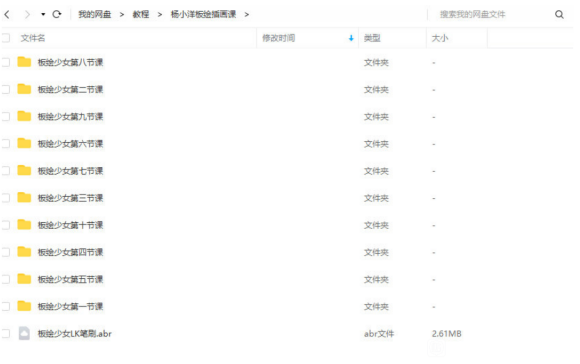
Task: Click folder icon of 板绘少女第九节课
Action: click(24, 116)
